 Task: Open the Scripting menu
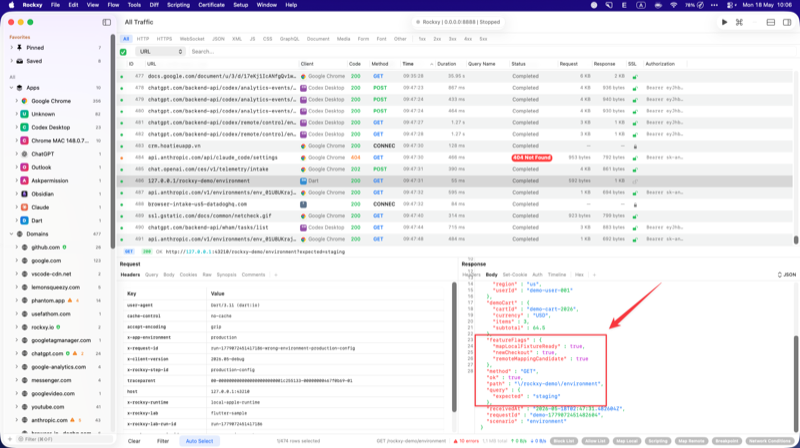[178, 5]
